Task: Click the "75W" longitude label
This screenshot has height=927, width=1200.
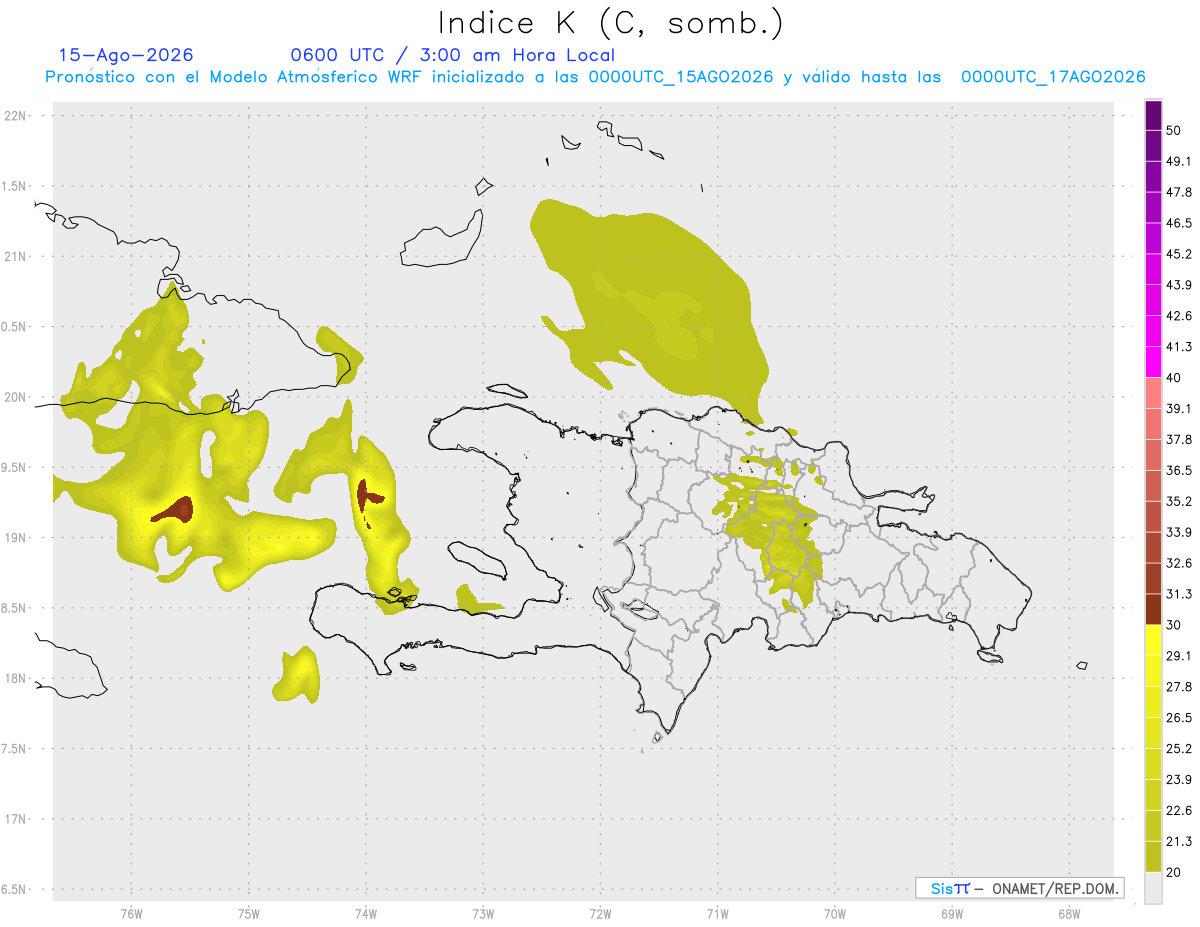Action: pos(248,913)
